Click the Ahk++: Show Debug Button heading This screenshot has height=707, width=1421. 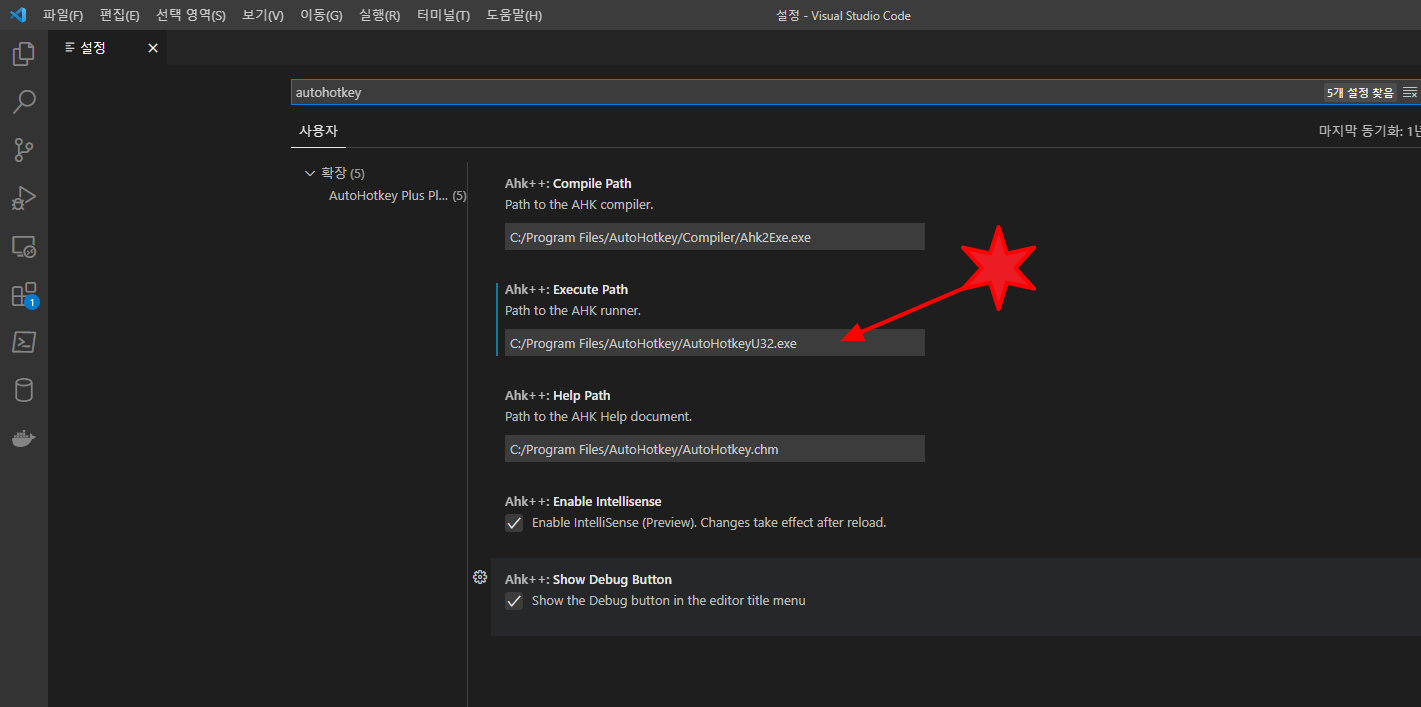[588, 580]
